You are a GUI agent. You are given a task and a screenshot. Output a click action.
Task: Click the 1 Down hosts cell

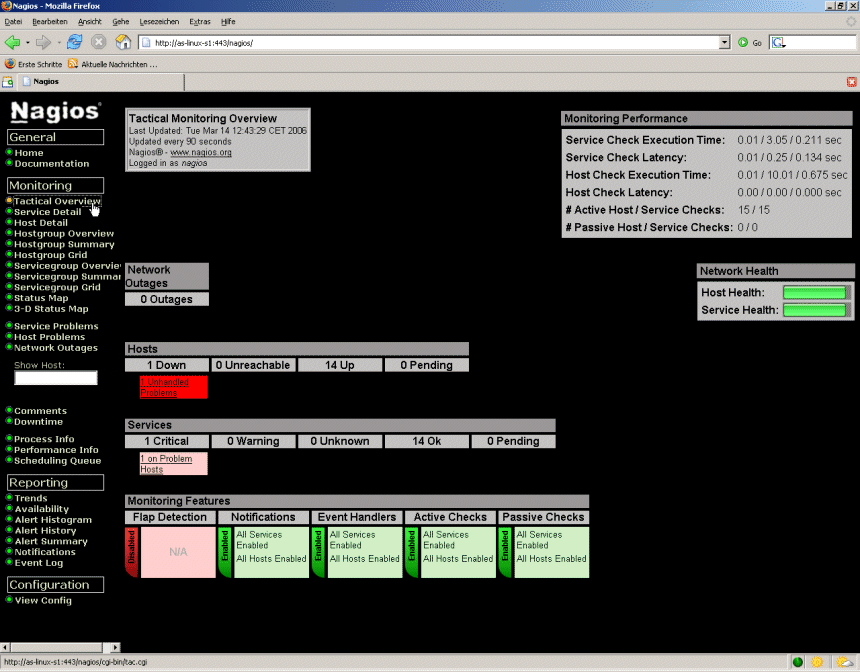click(167, 365)
